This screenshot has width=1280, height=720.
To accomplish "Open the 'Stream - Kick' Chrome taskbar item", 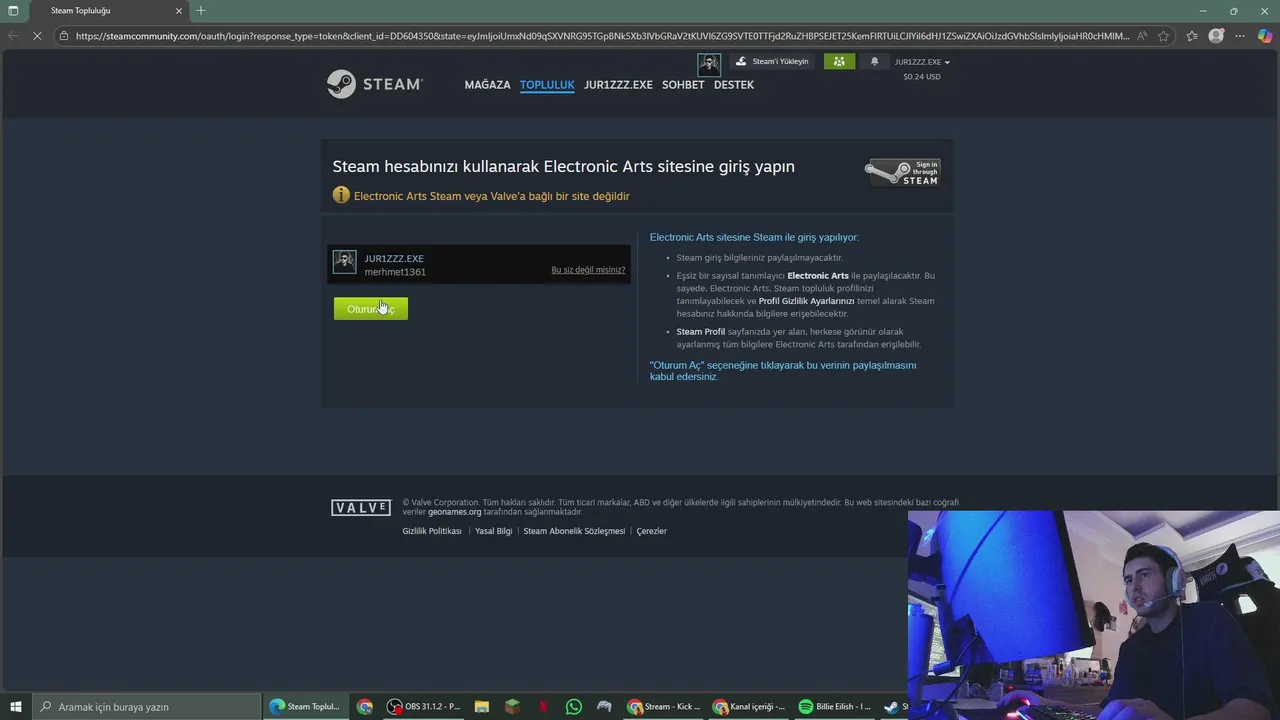I will click(664, 706).
